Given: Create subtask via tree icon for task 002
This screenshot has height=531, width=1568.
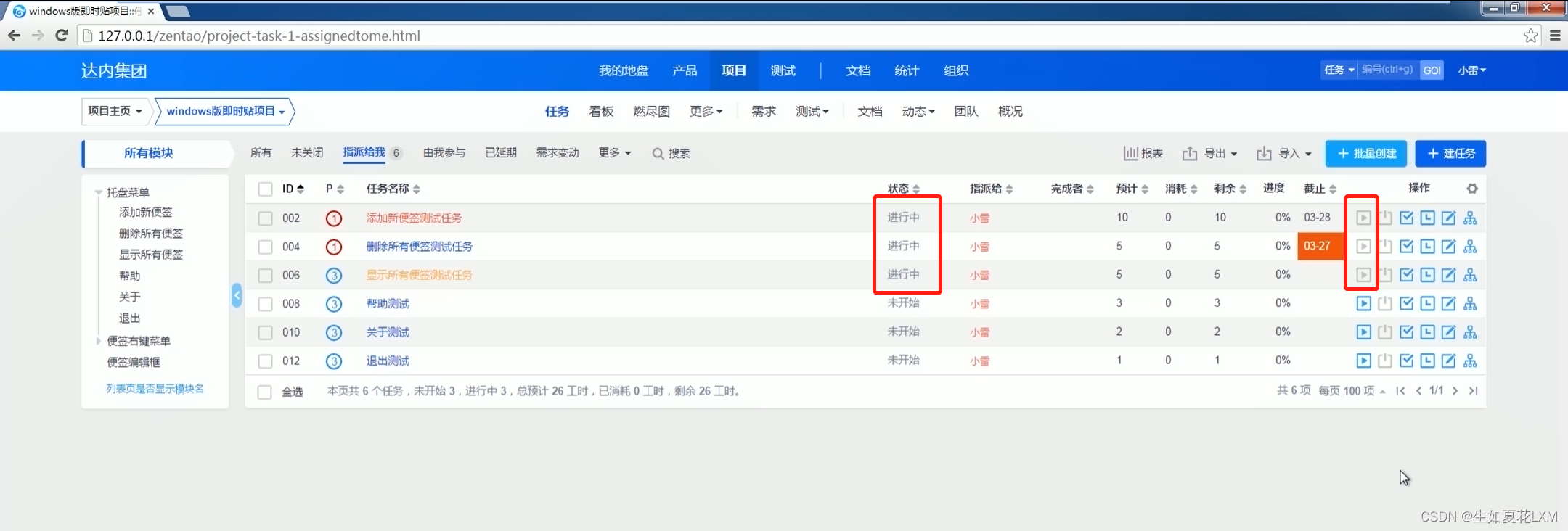Looking at the screenshot, I should point(1470,218).
